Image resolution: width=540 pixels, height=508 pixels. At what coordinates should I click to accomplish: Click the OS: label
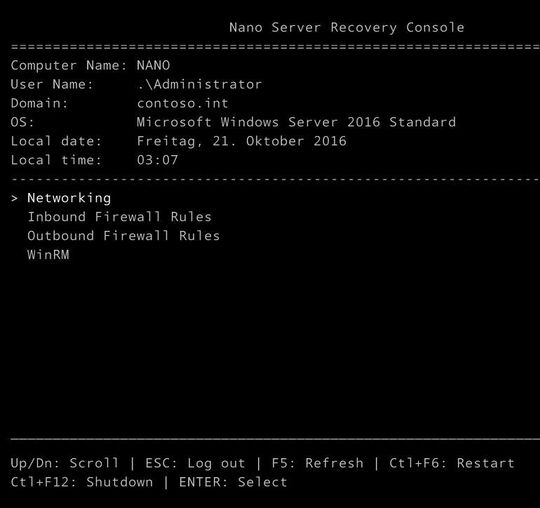22,122
